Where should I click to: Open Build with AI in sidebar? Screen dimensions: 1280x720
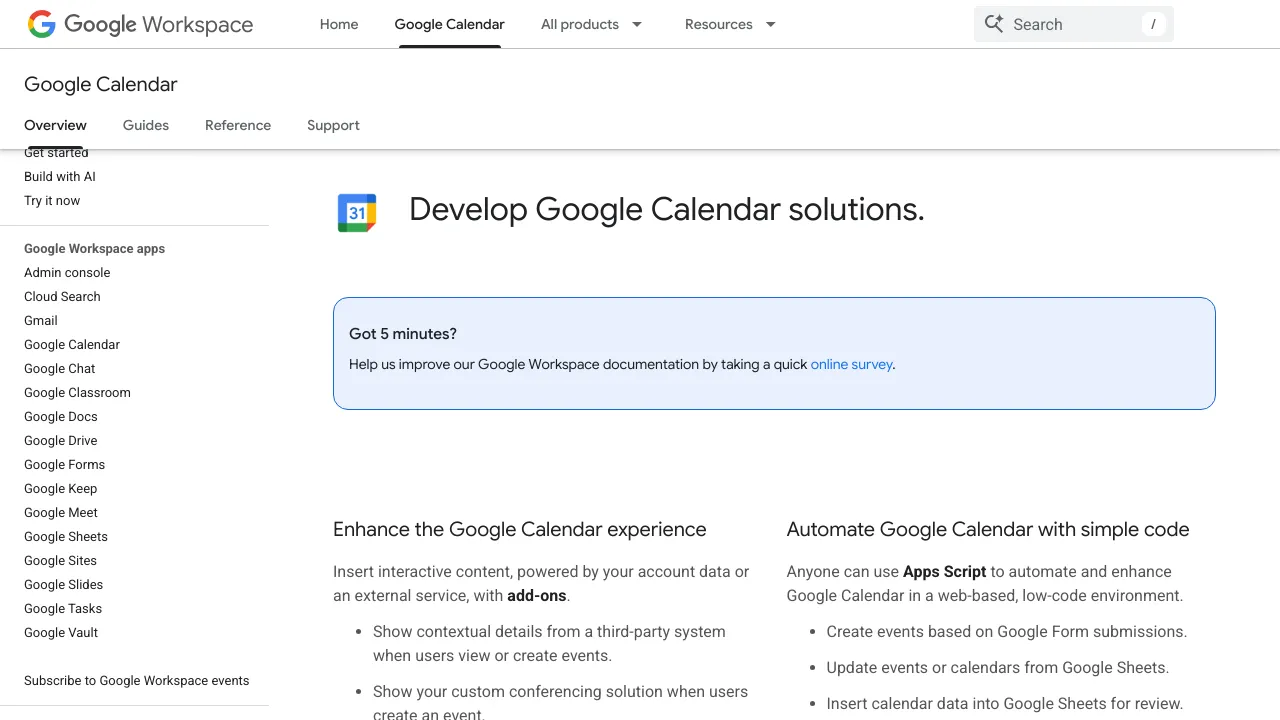pyautogui.click(x=60, y=176)
